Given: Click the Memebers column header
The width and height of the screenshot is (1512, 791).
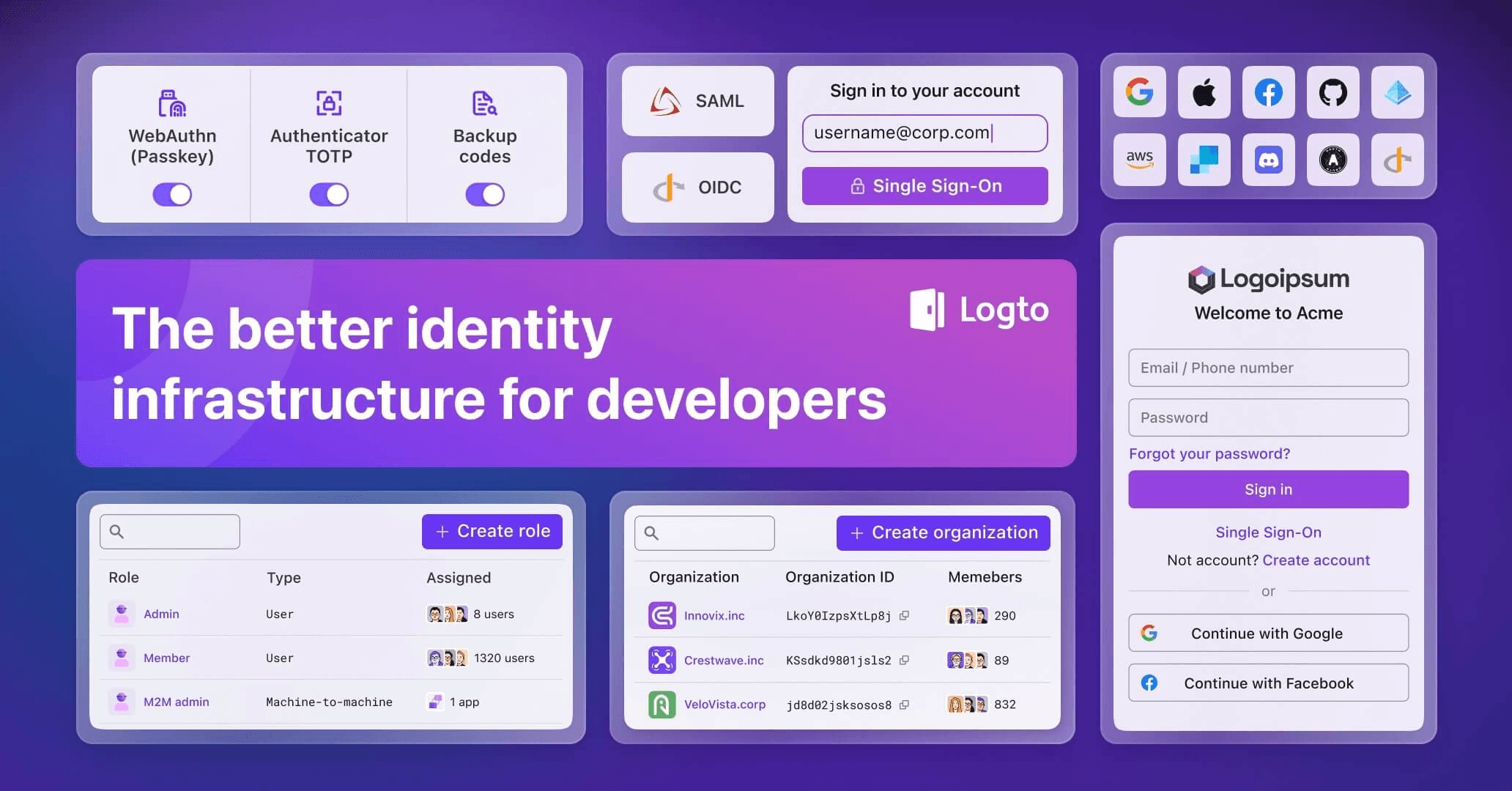Looking at the screenshot, I should coord(985,577).
